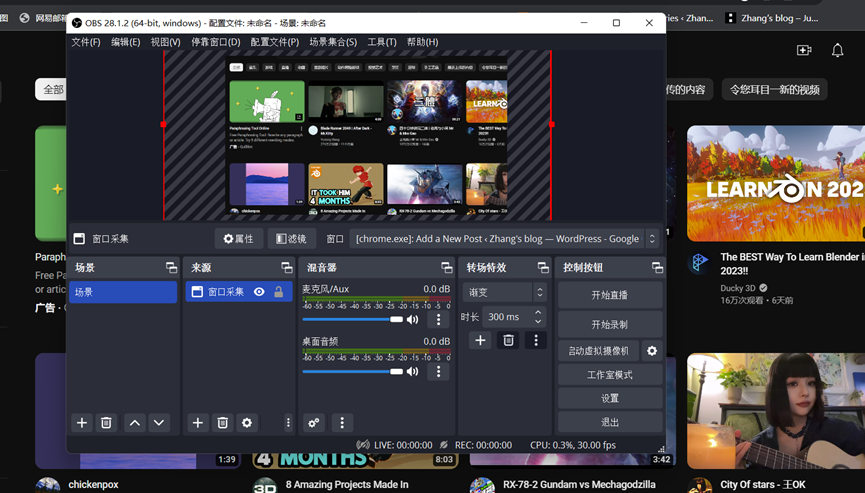Screen dimensions: 865x493
Task: Click the 属性 properties button
Action: [x=238, y=239]
